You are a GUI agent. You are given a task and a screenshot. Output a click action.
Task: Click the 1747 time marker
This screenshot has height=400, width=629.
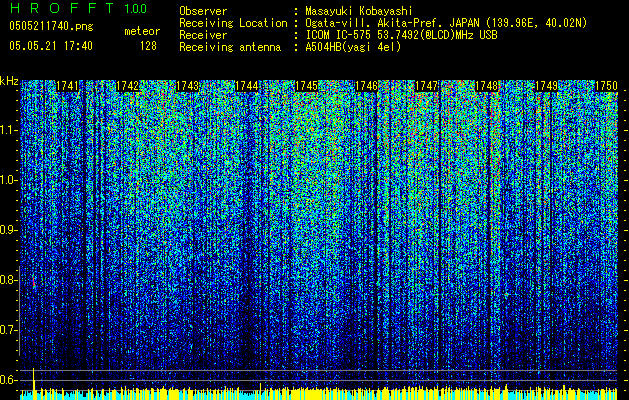426,86
